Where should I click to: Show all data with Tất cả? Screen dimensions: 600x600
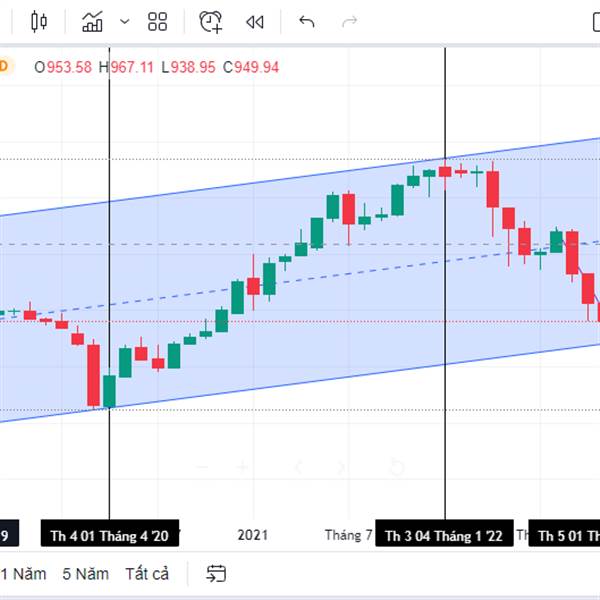(x=147, y=574)
